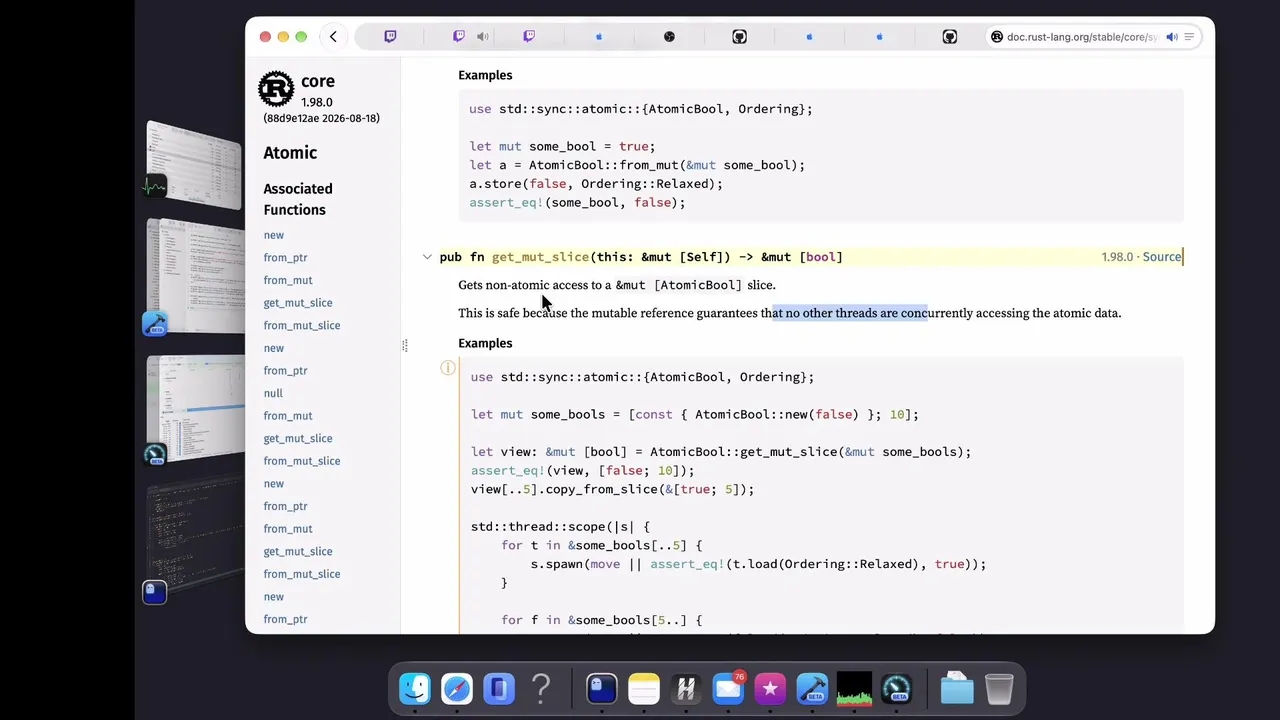Open Associated Functions section link

[x=298, y=199]
